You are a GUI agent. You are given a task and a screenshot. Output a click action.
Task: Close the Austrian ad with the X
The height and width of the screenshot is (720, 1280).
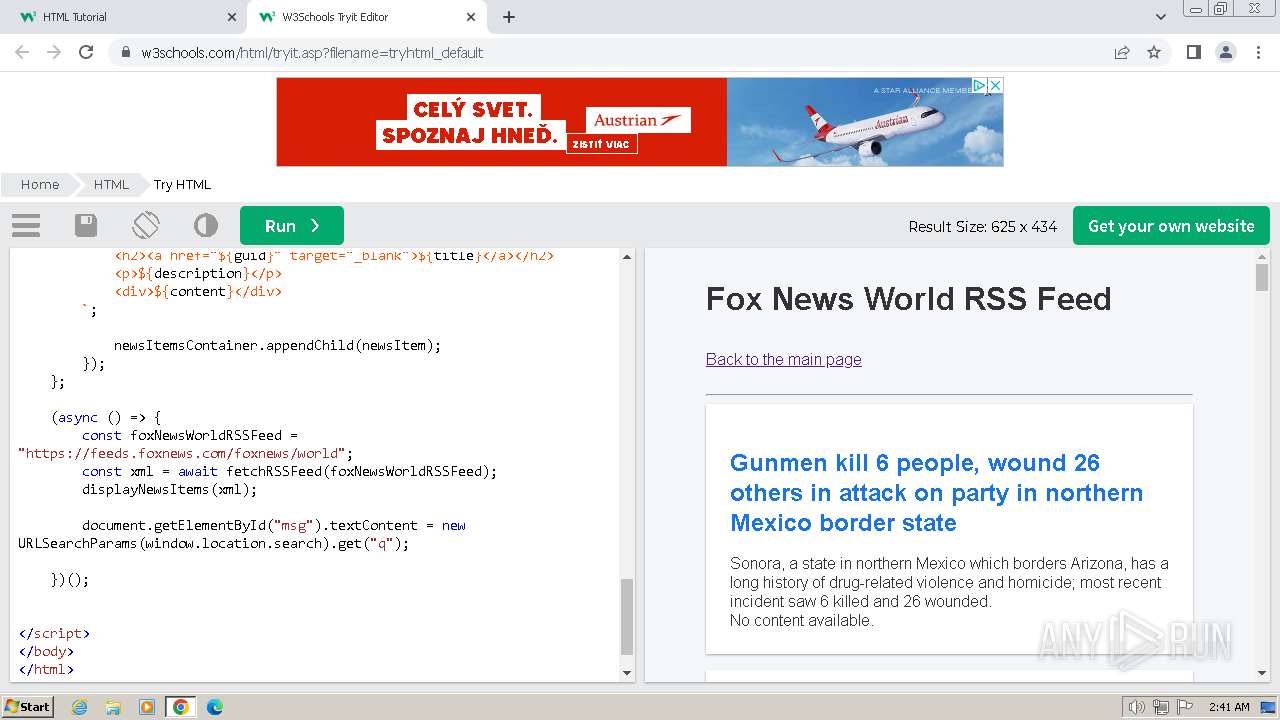coord(995,86)
